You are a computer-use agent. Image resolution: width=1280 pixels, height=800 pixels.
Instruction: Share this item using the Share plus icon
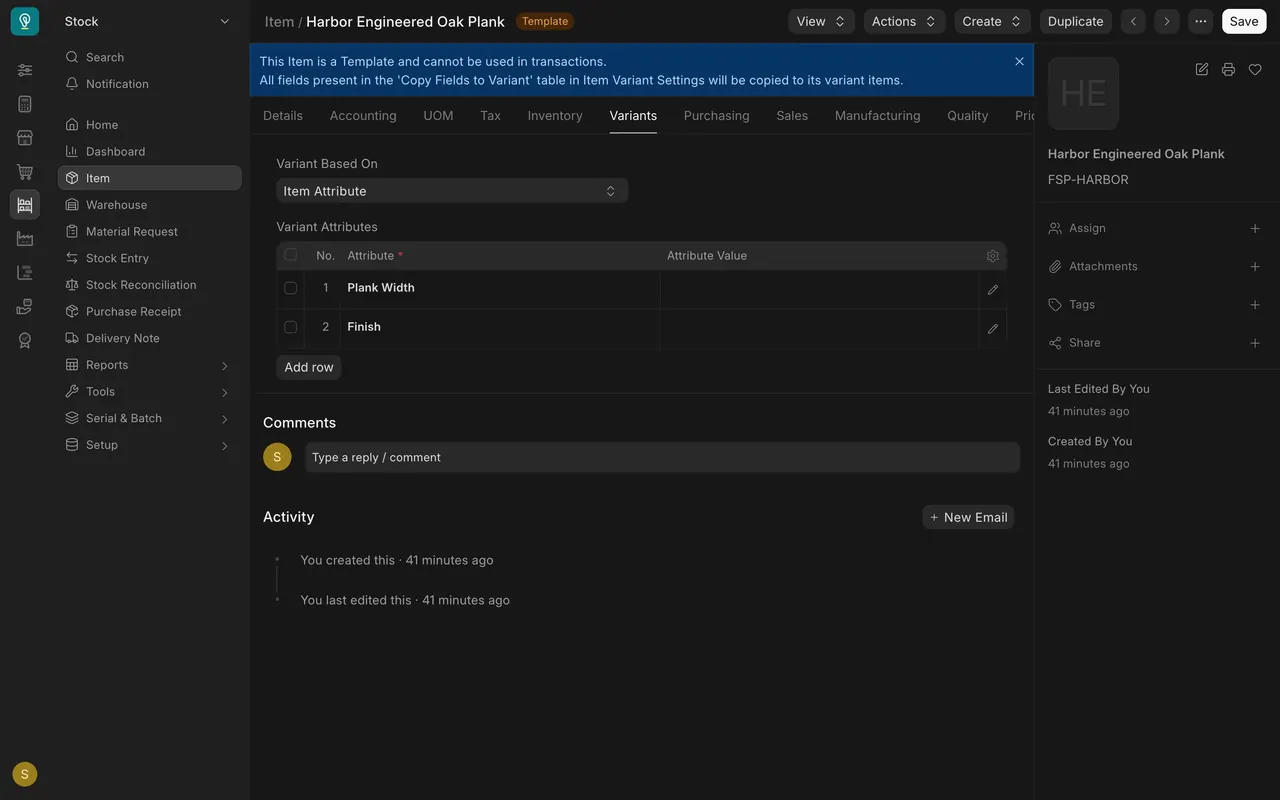coord(1255,343)
